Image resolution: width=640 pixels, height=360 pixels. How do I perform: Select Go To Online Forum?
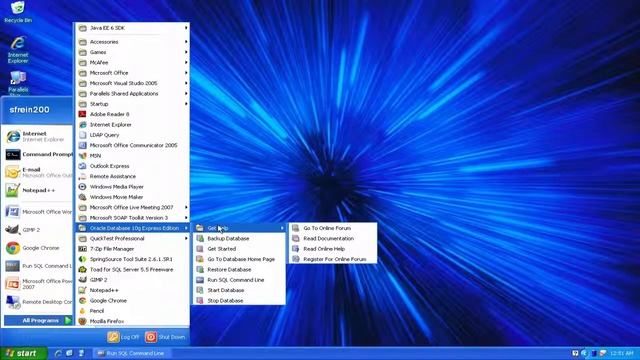(333, 228)
